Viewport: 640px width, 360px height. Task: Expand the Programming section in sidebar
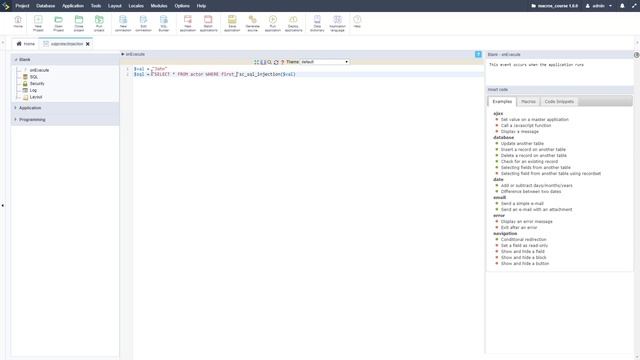65,120
